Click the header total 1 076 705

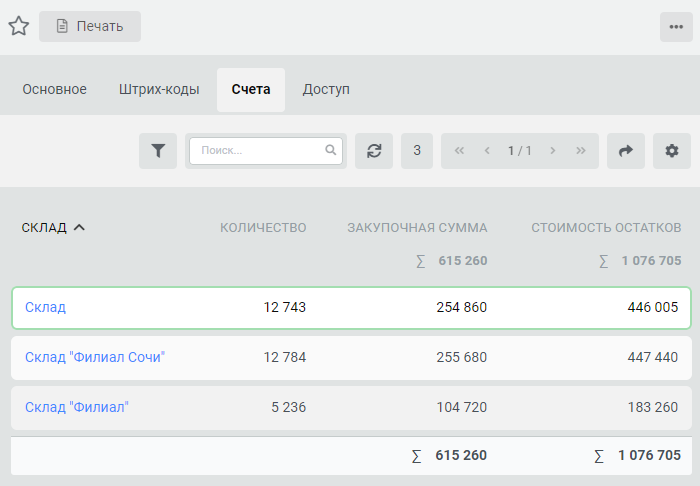click(x=651, y=261)
